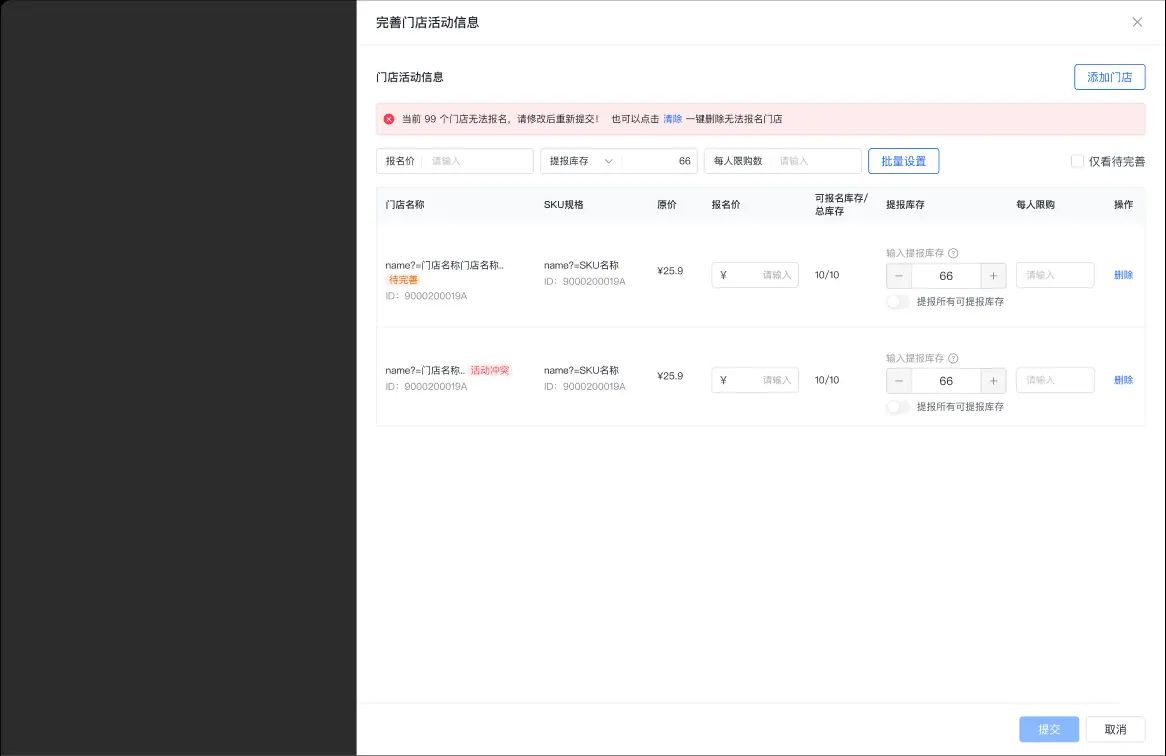Click the 提交 button
This screenshot has height=756, width=1166.
tap(1049, 729)
